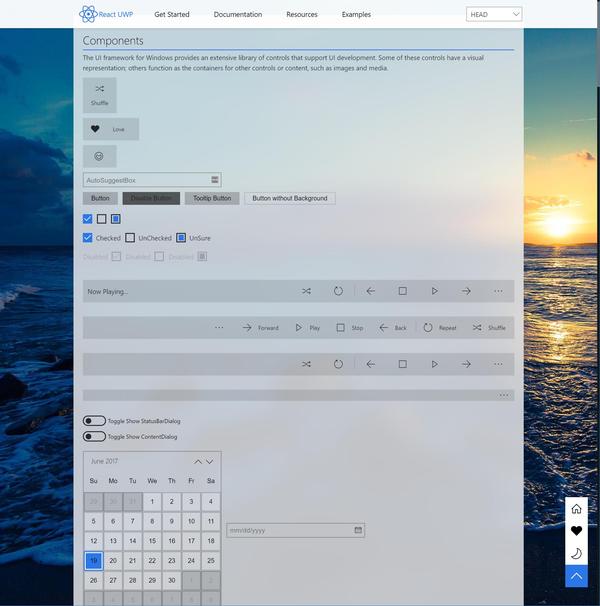Click play icon in Now Playing bar
This screenshot has height=606, width=600.
[434, 291]
